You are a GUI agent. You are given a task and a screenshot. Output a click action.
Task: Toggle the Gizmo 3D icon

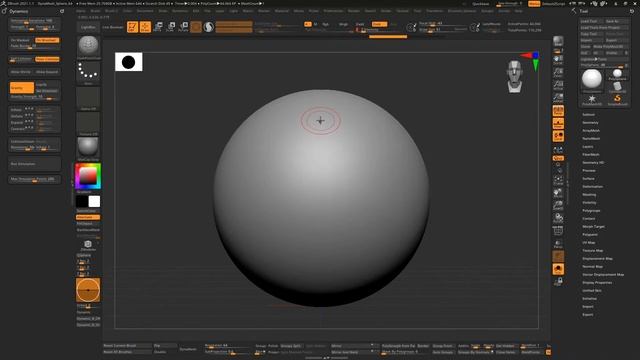[196, 27]
